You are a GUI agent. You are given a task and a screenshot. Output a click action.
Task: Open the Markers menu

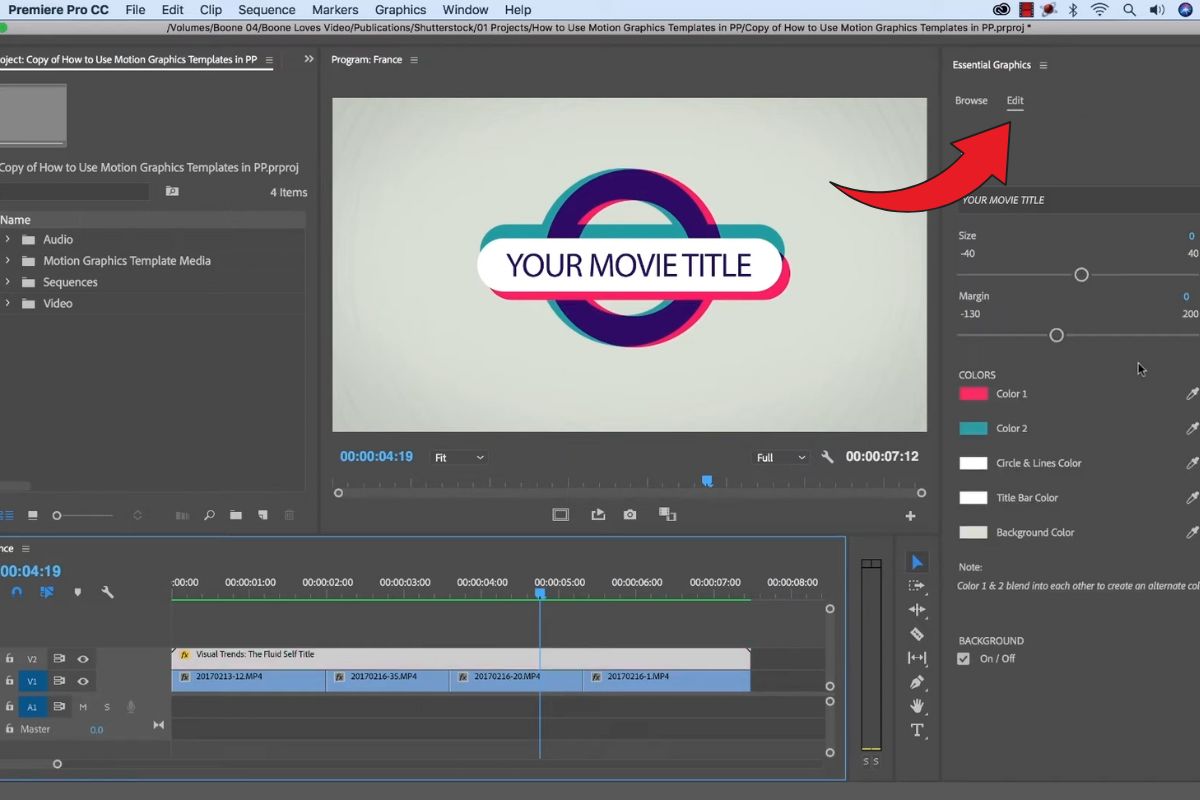[x=335, y=10]
